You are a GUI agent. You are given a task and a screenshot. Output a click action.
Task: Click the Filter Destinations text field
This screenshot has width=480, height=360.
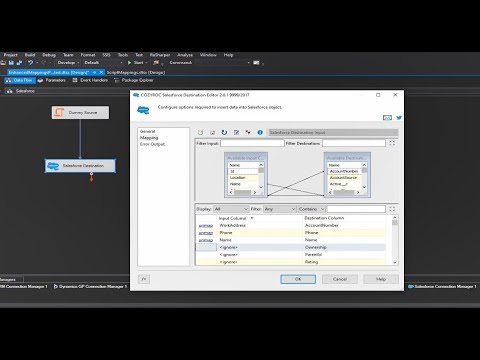point(354,143)
